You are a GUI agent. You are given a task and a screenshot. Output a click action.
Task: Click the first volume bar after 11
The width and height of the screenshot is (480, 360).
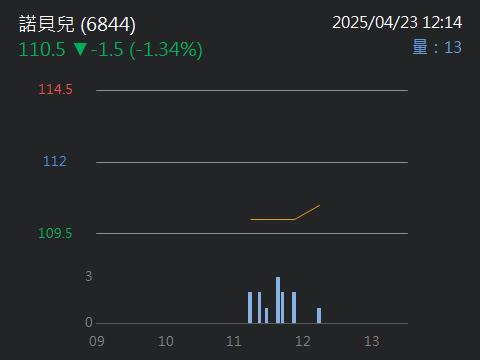coord(250,308)
